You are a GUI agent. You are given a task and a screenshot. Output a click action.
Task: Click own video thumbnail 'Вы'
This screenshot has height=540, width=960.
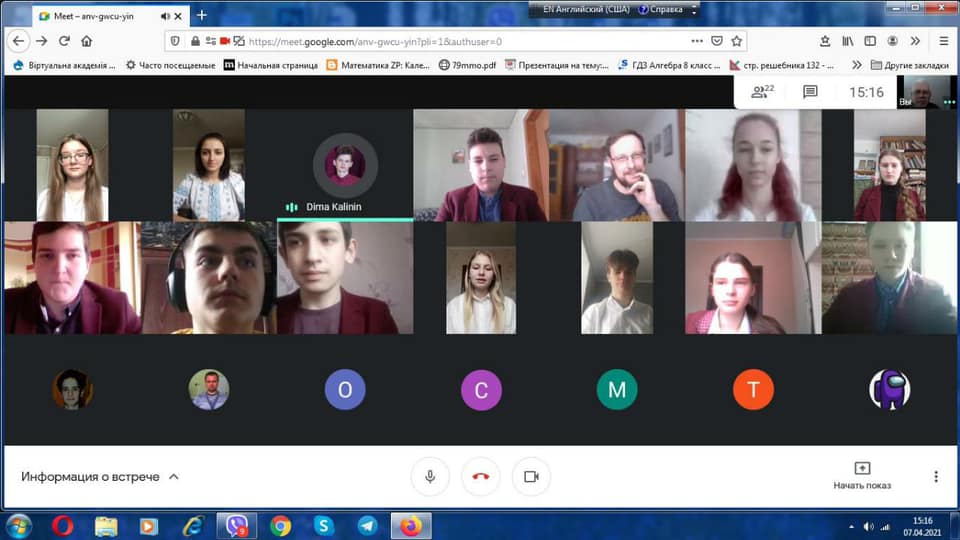(926, 92)
